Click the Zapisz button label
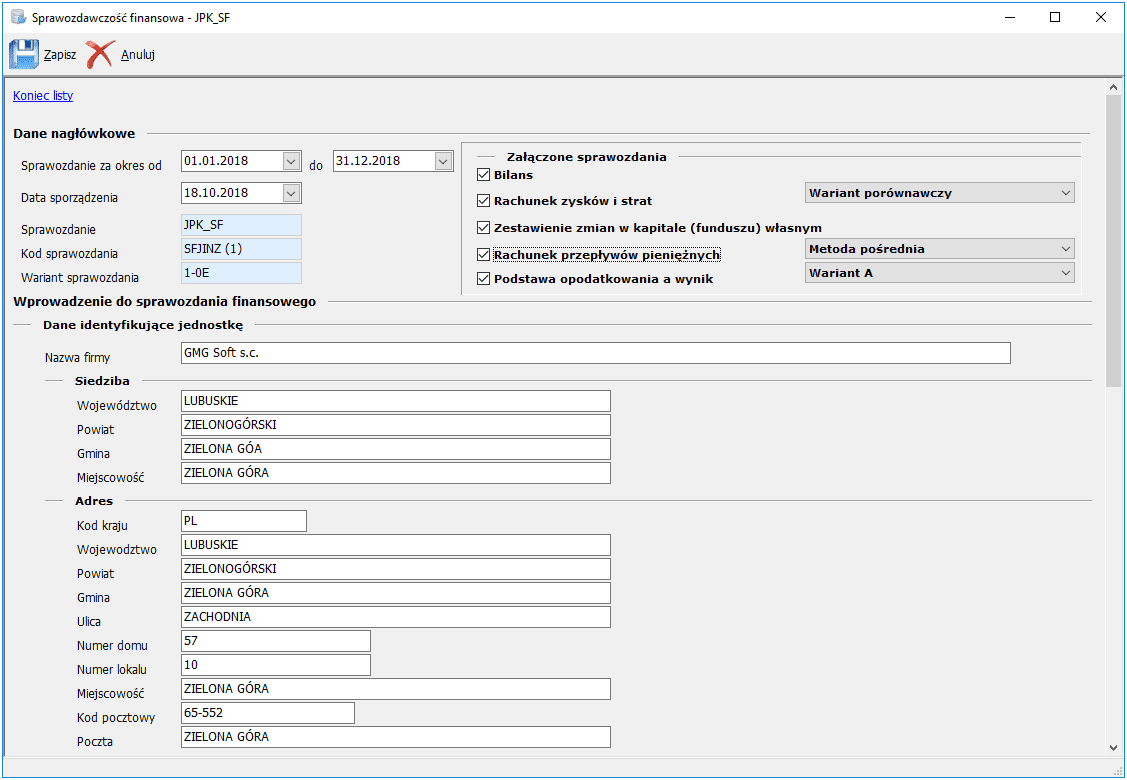 [x=60, y=55]
